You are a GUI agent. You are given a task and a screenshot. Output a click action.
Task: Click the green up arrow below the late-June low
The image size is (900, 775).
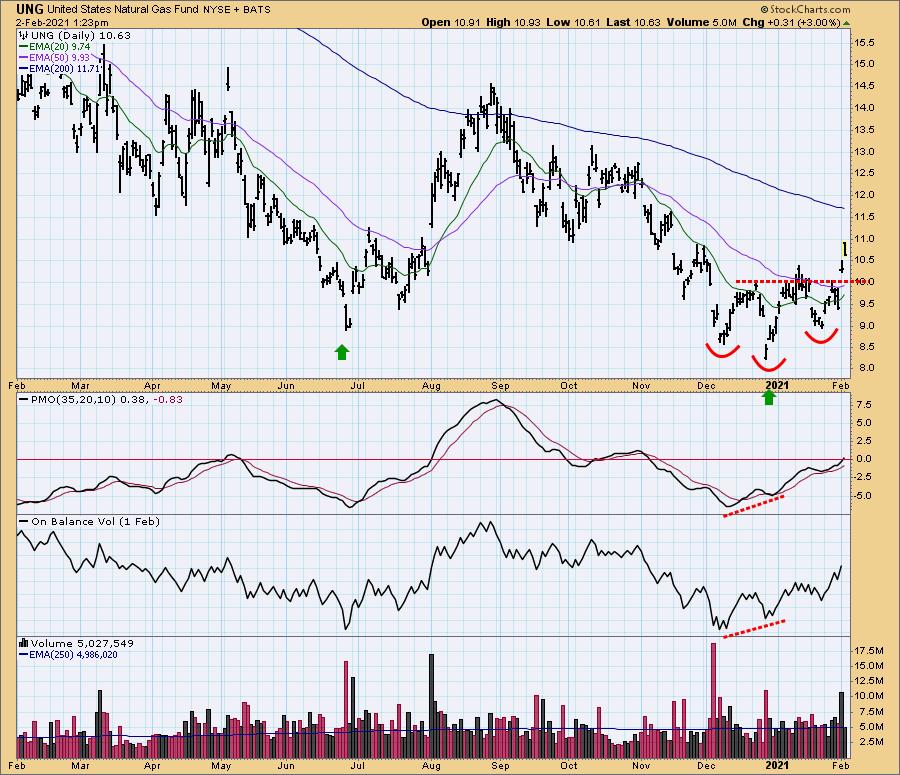point(342,352)
